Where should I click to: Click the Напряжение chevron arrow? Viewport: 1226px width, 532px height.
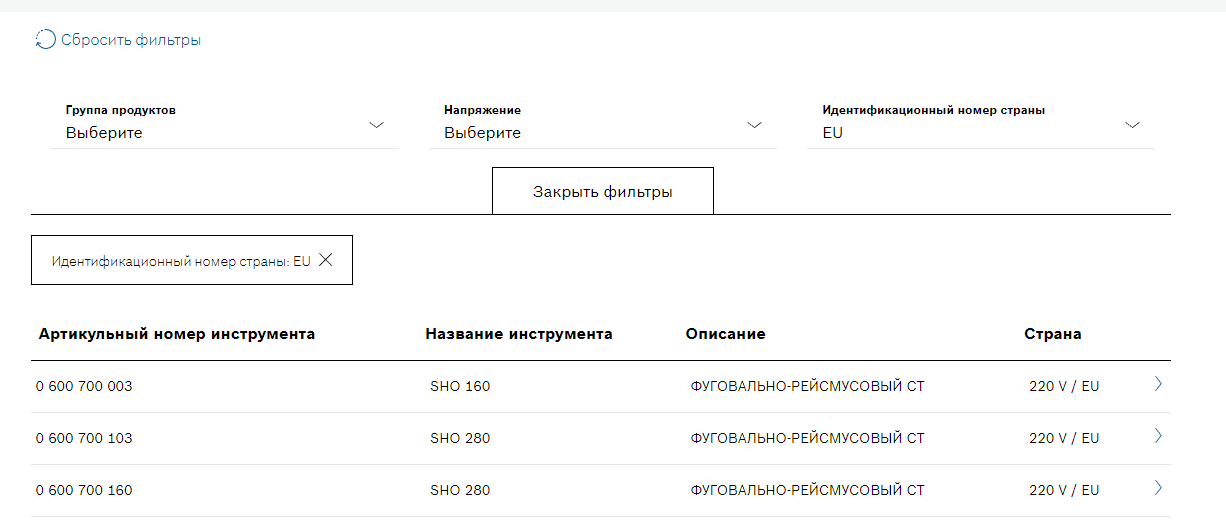click(755, 125)
